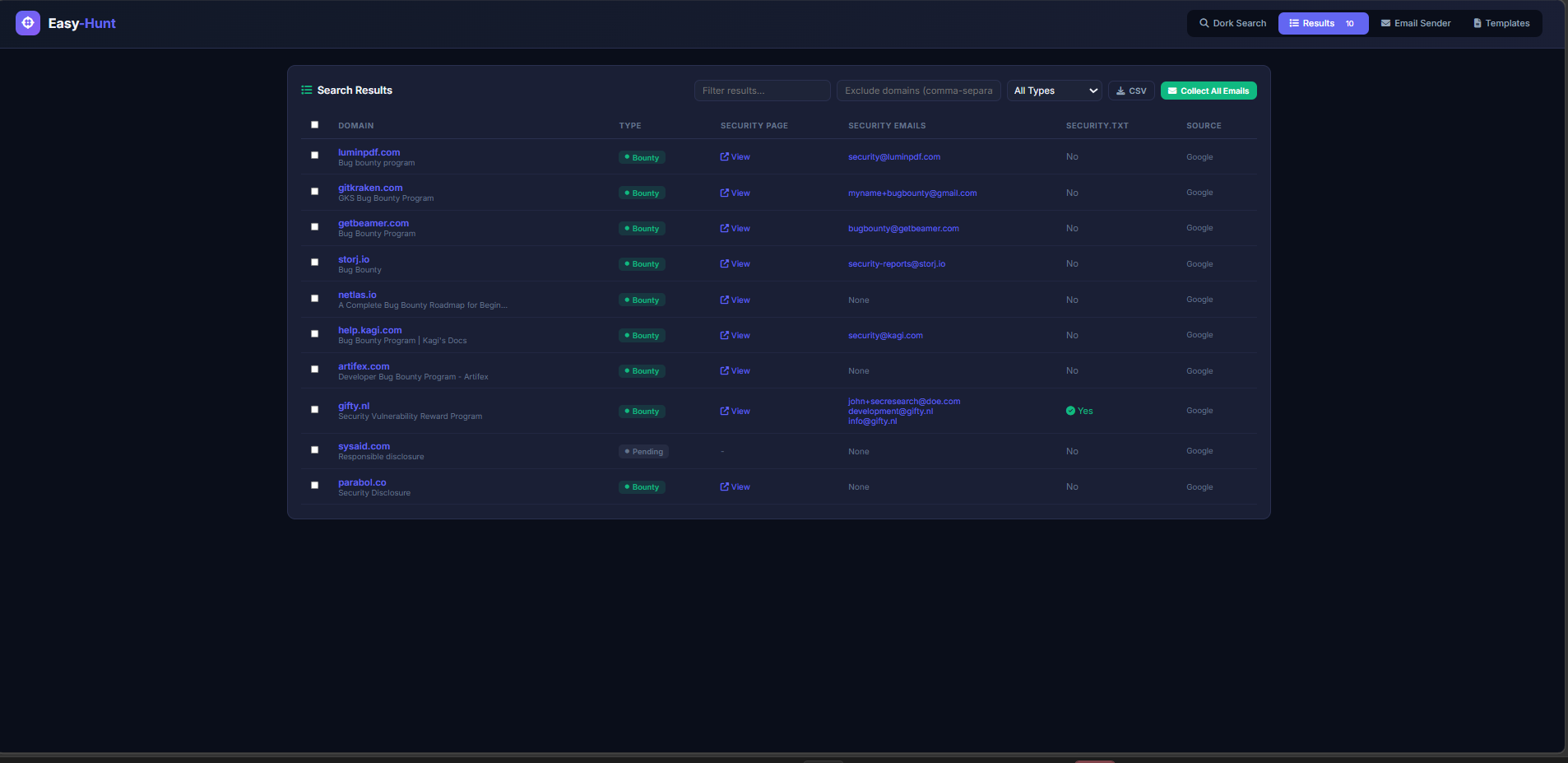The width and height of the screenshot is (1568, 763).
Task: Check the luminpdf.com row checkbox
Action: pos(314,156)
